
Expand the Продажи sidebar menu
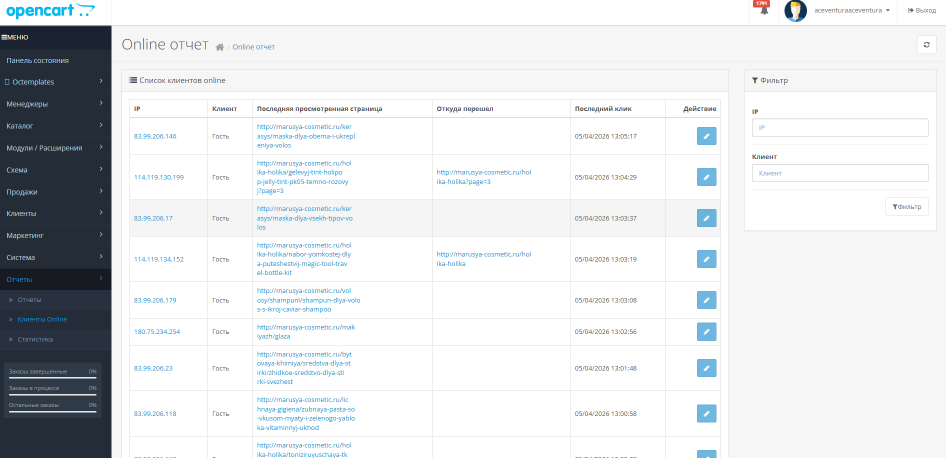(x=55, y=192)
